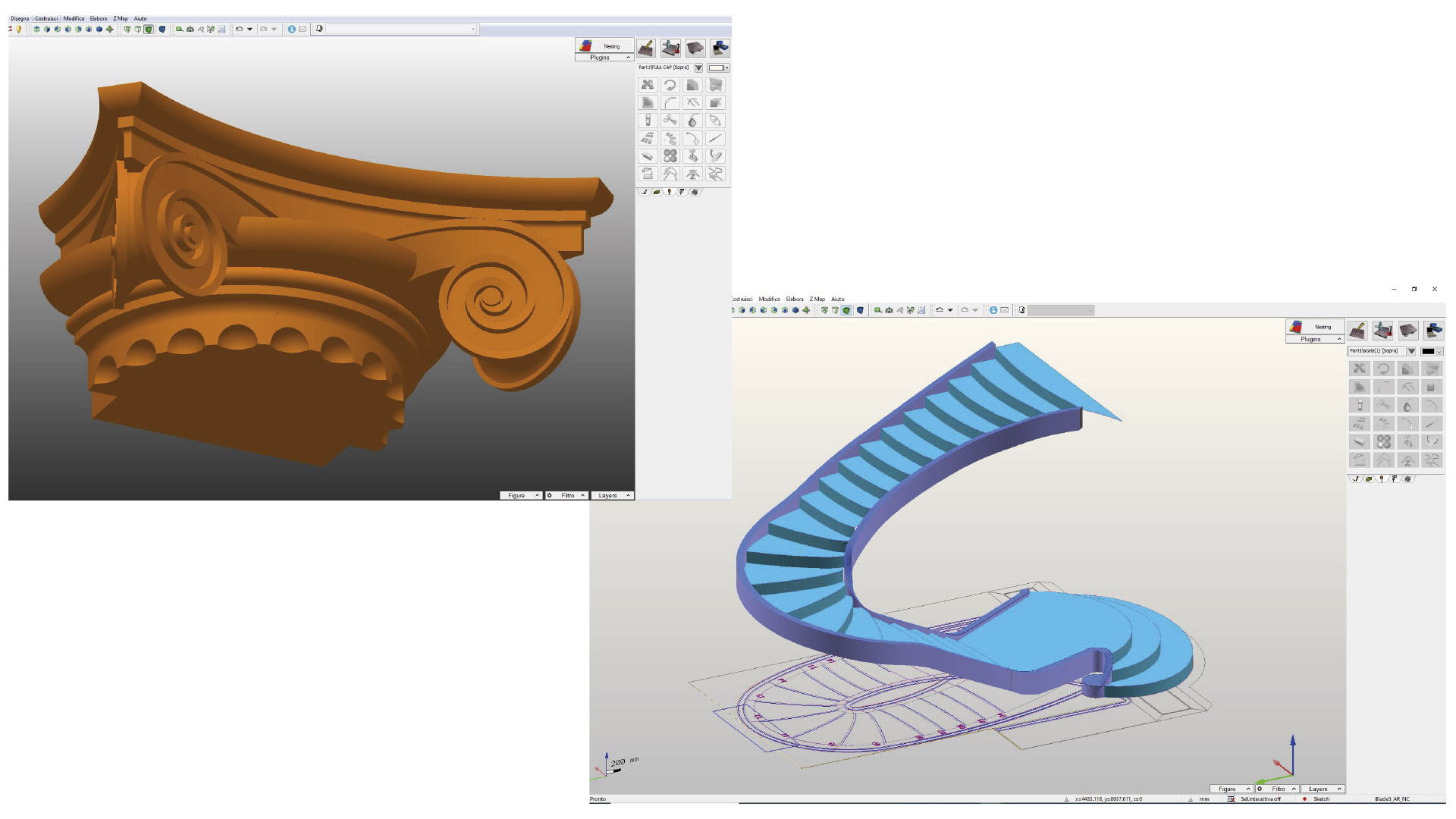
Task: Select shaded view mode in capital window toolbar
Action: (x=149, y=30)
